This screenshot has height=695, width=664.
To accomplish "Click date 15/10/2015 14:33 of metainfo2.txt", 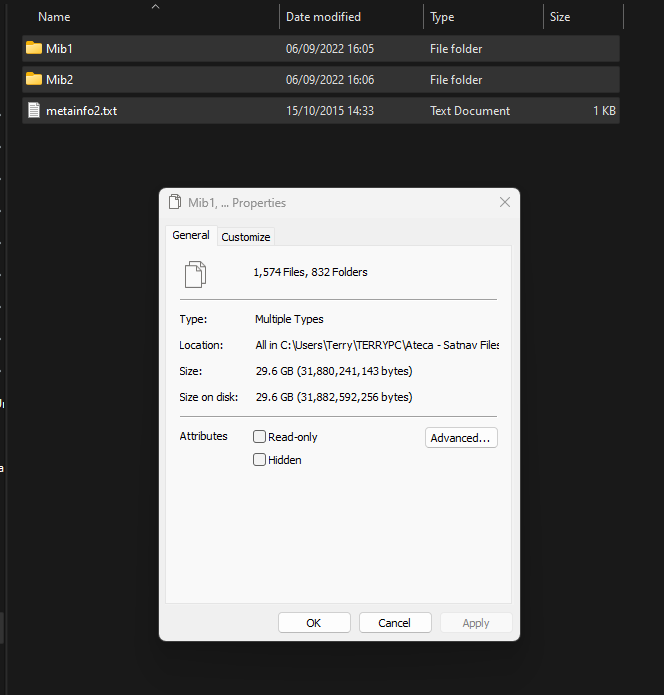I will click(x=330, y=110).
